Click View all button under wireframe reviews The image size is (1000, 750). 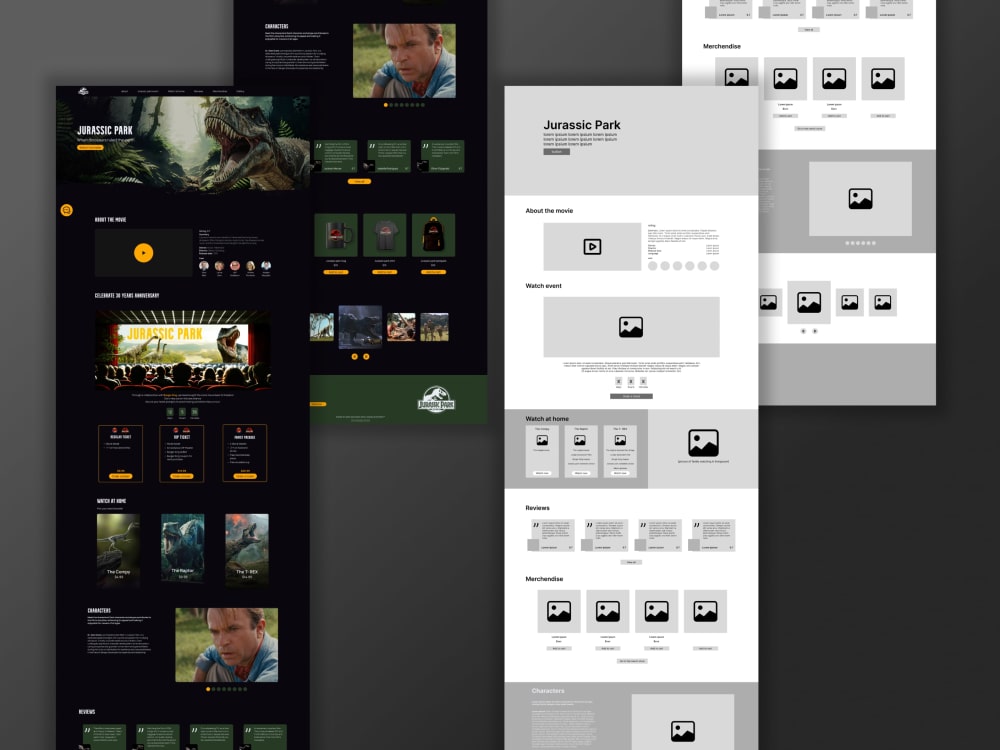pyautogui.click(x=631, y=562)
